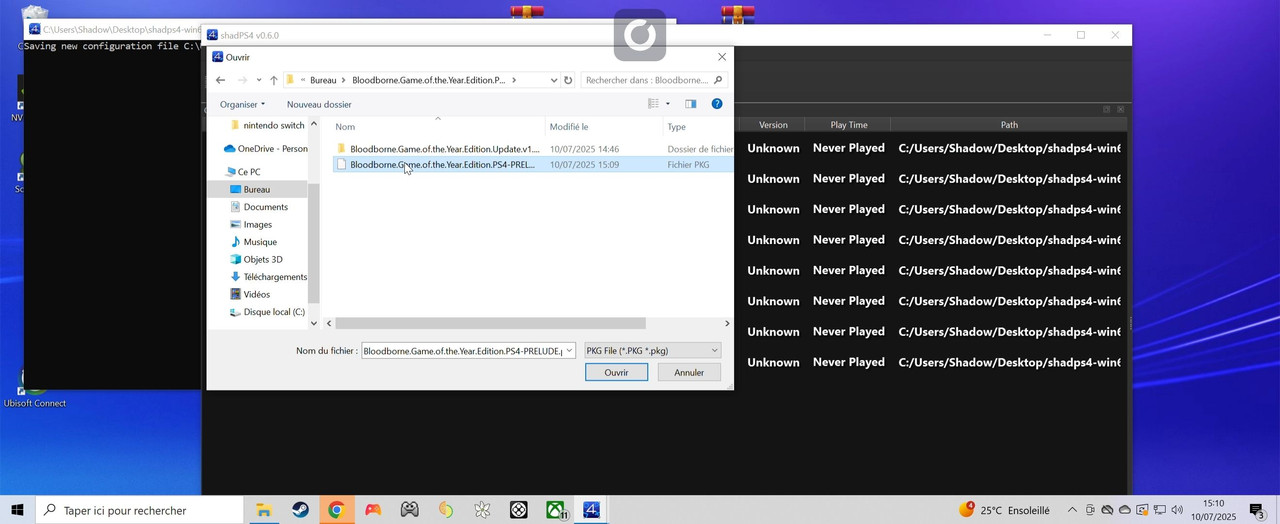This screenshot has height=524, width=1280.
Task: Open the '25°C Ensoleillé' weather widget in the taskbar
Action: point(1004,510)
